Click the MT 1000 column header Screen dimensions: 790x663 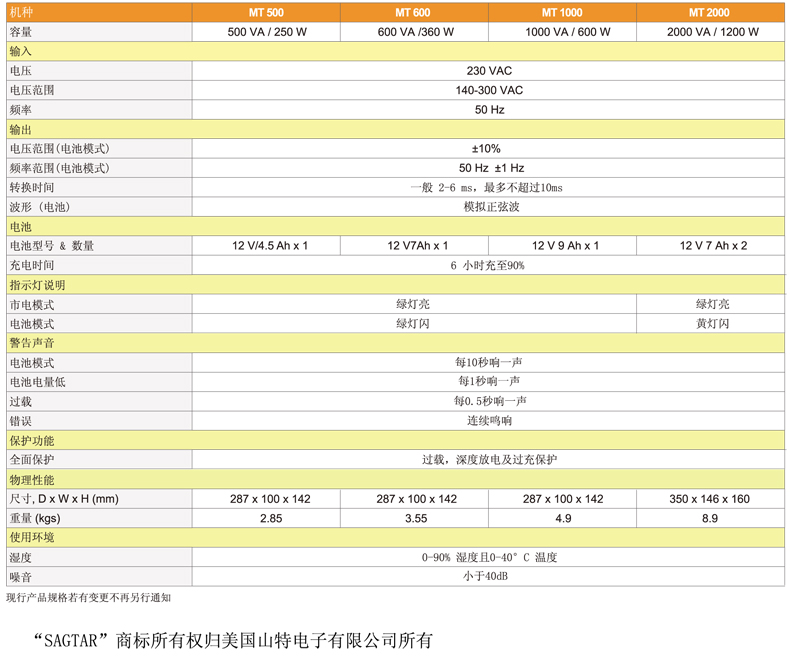[x=562, y=13]
